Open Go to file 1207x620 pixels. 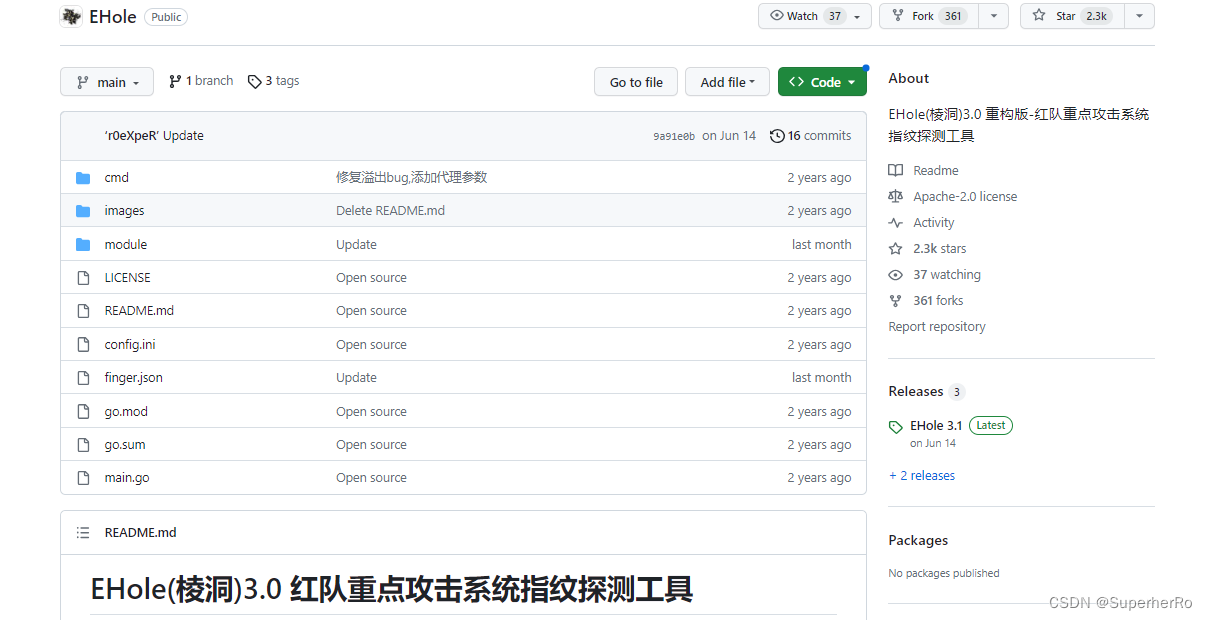pyautogui.click(x=635, y=81)
